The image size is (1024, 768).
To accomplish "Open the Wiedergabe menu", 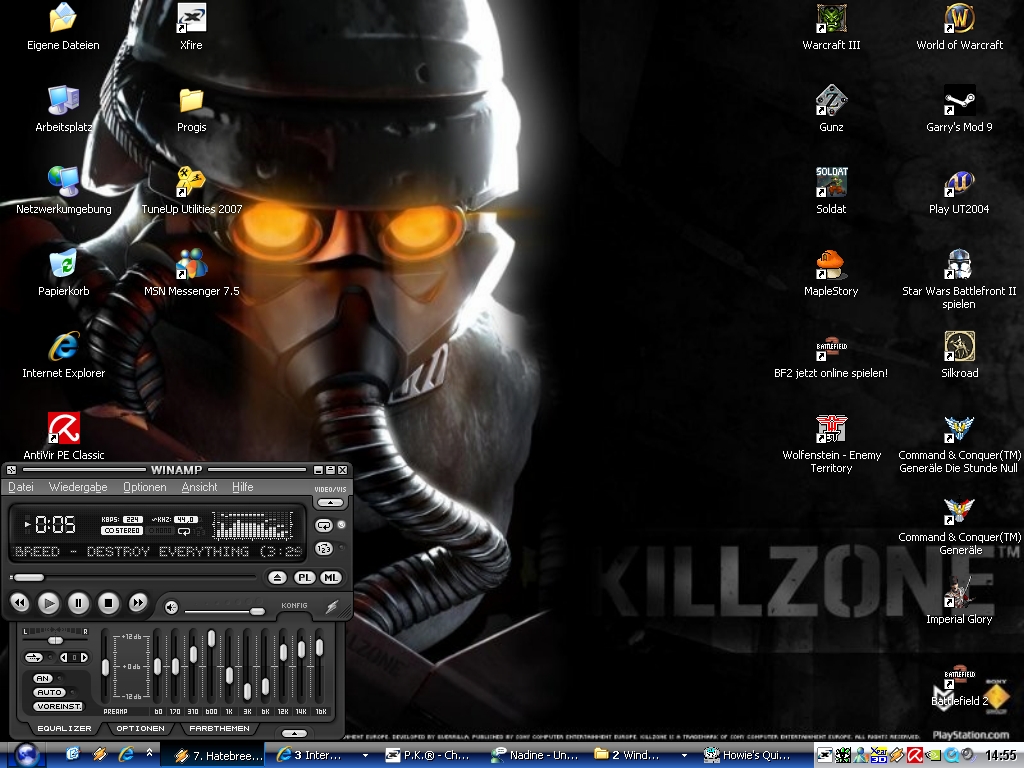I will click(x=78, y=487).
